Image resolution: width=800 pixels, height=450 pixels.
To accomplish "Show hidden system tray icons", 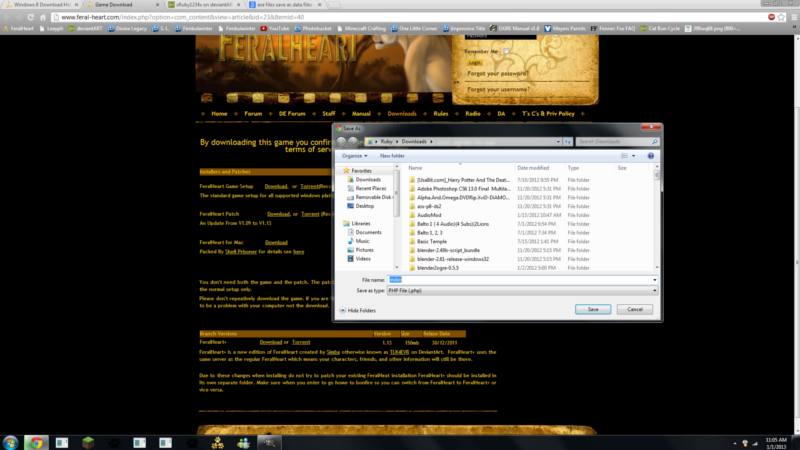I will coord(735,443).
